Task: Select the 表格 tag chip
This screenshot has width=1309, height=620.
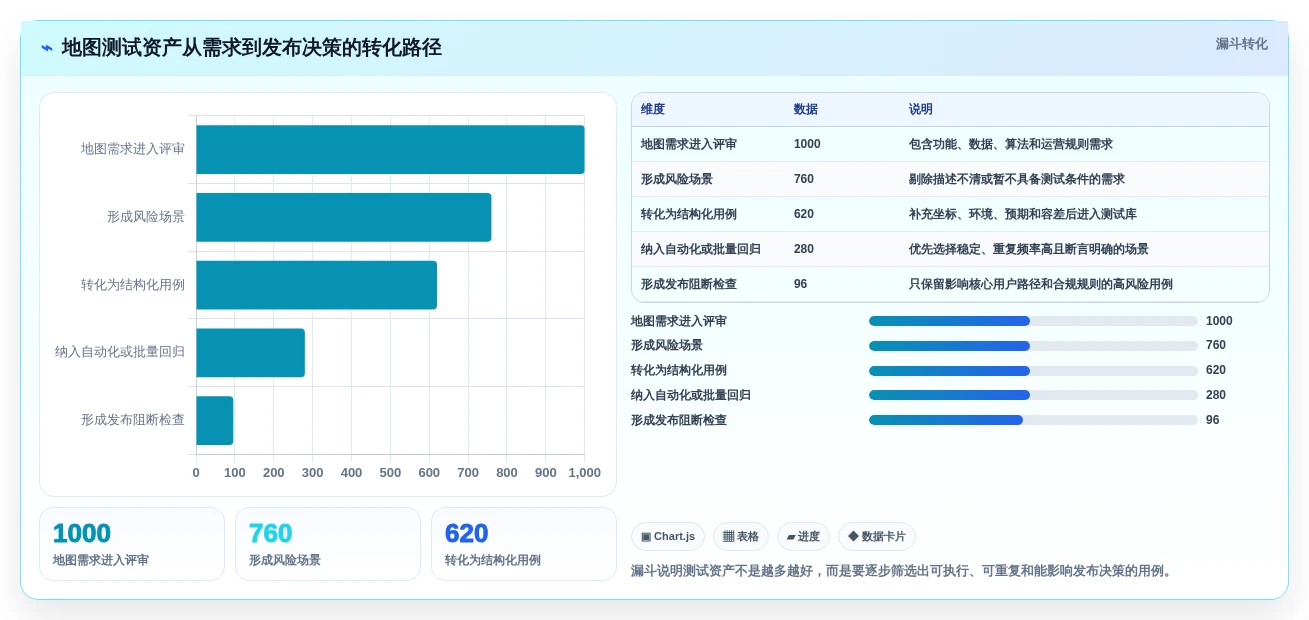Action: click(741, 536)
